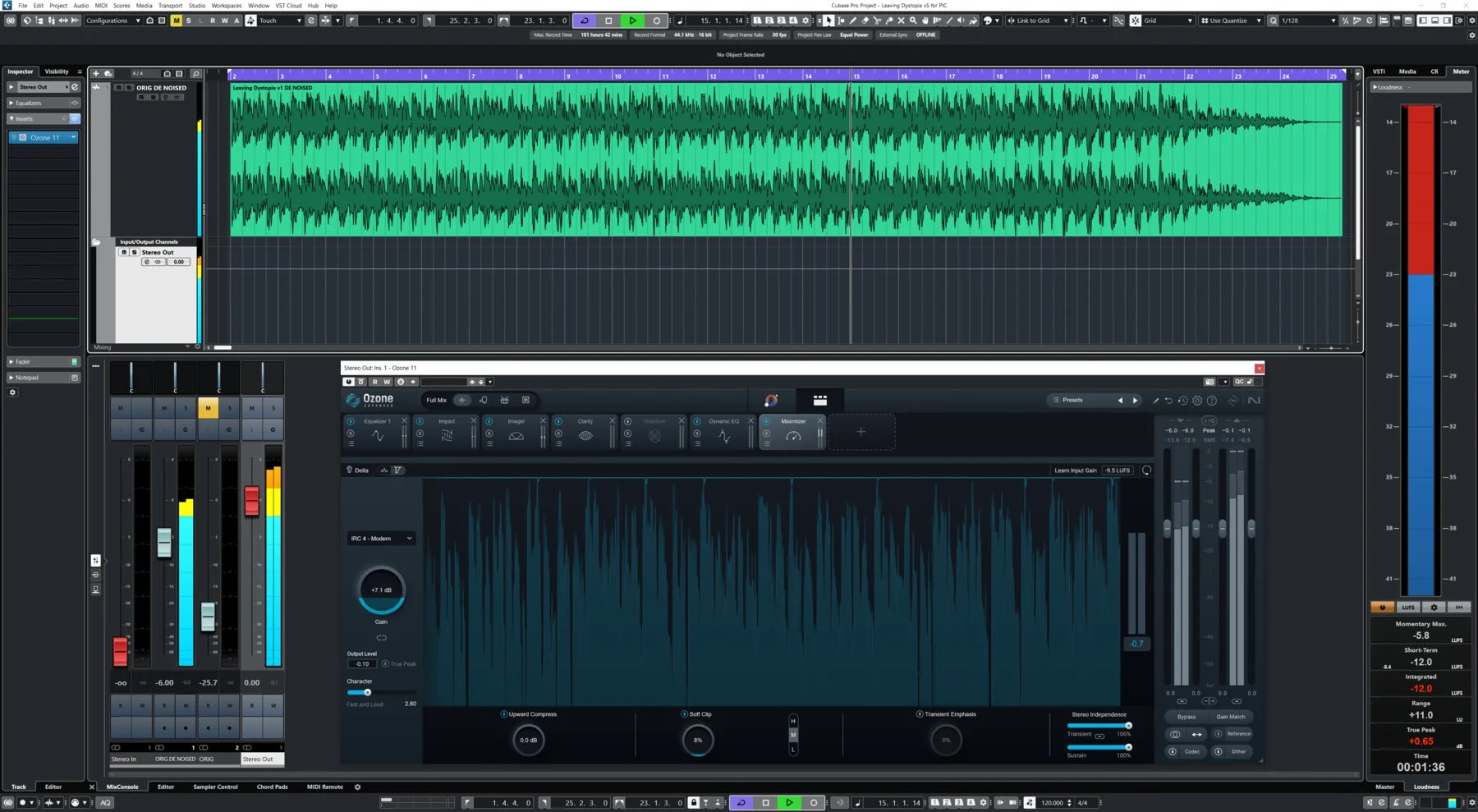Activate cycle mode in the transport bar

pyautogui.click(x=583, y=21)
